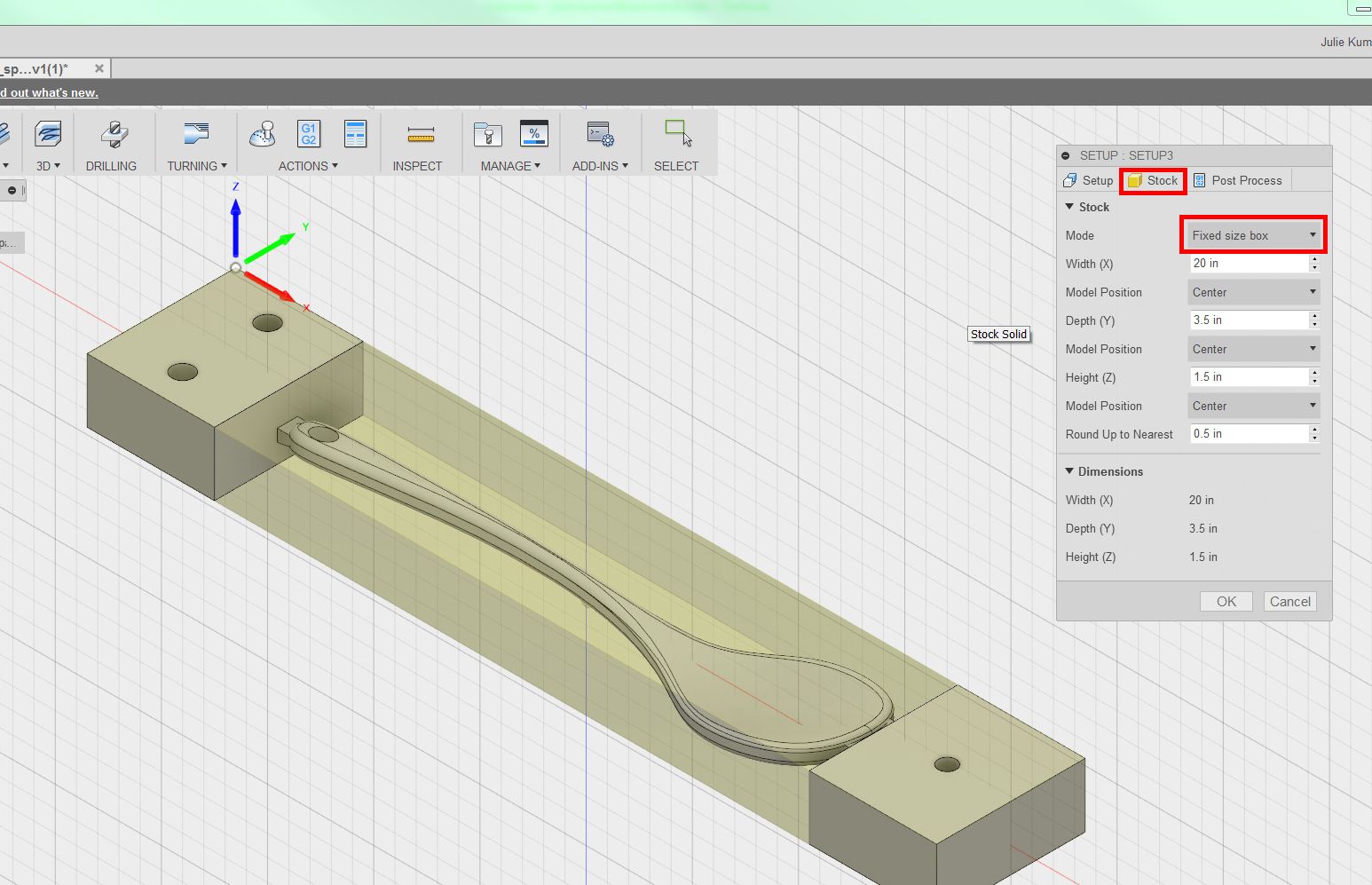1372x885 pixels.
Task: Click the Simulate icon in Actions
Action: click(262, 134)
